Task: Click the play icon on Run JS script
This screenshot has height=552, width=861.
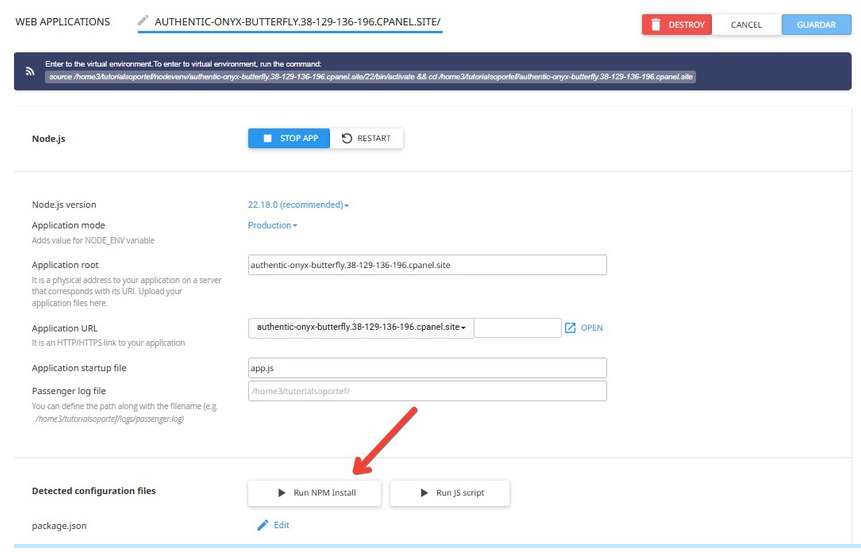Action: [424, 493]
